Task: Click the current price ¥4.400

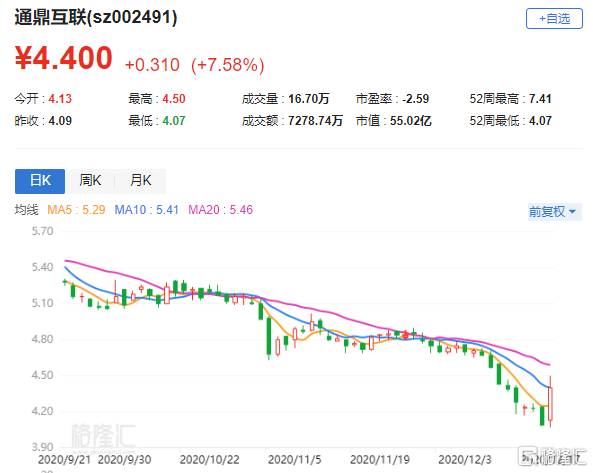Action: click(64, 58)
